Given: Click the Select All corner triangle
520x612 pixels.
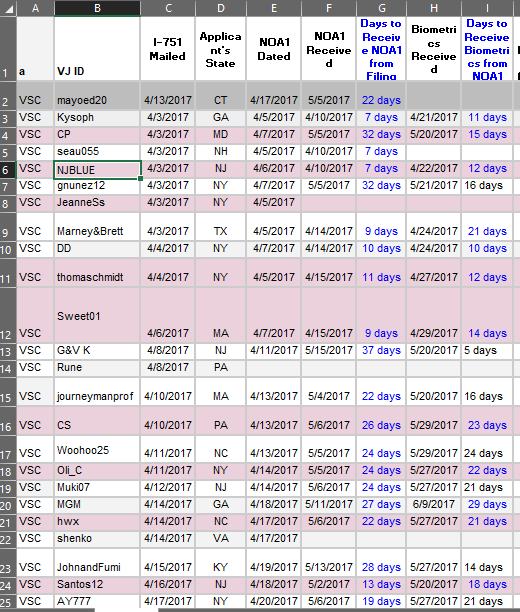Looking at the screenshot, I should (x=10, y=9).
